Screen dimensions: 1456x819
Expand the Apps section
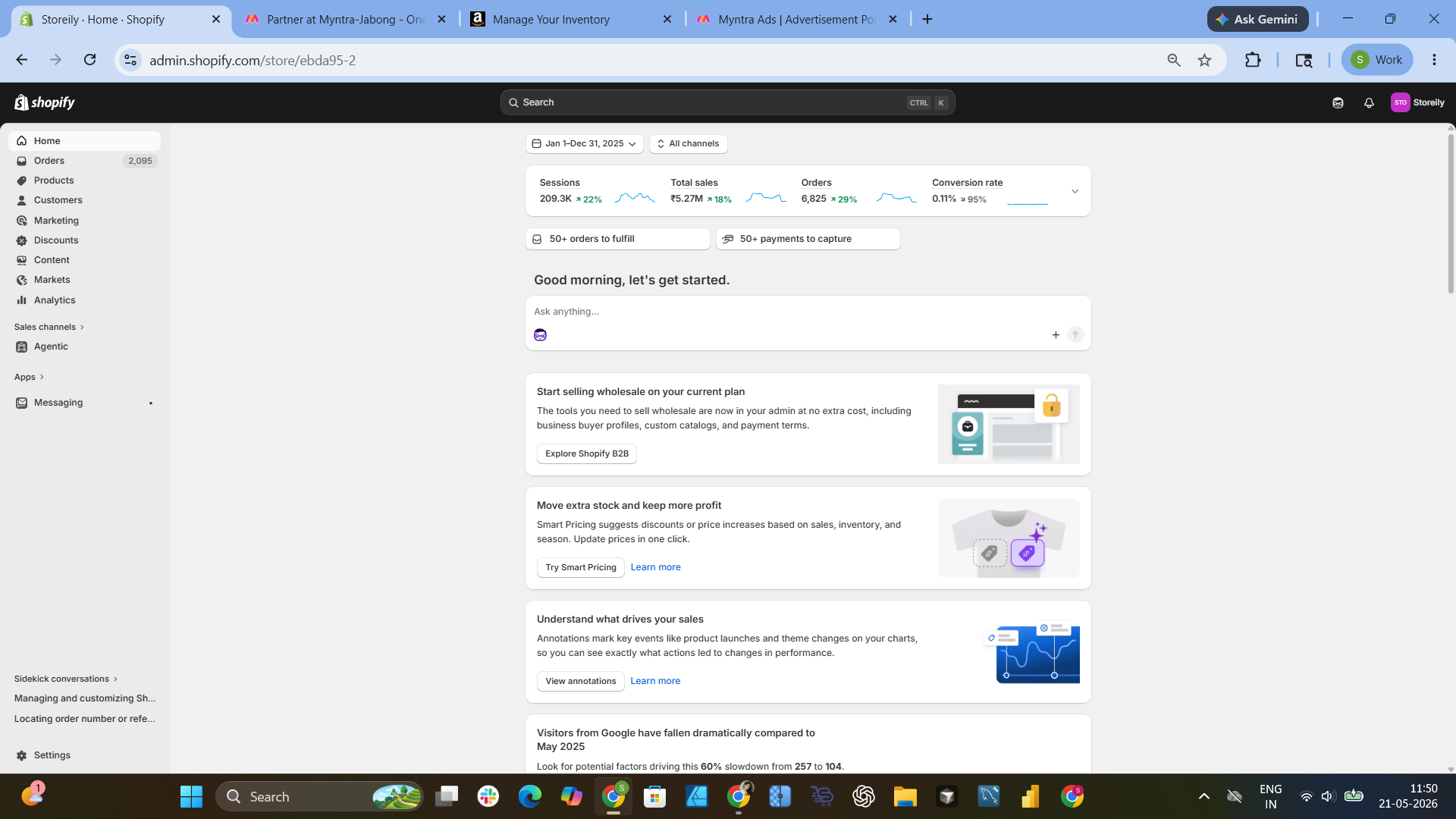pos(29,377)
